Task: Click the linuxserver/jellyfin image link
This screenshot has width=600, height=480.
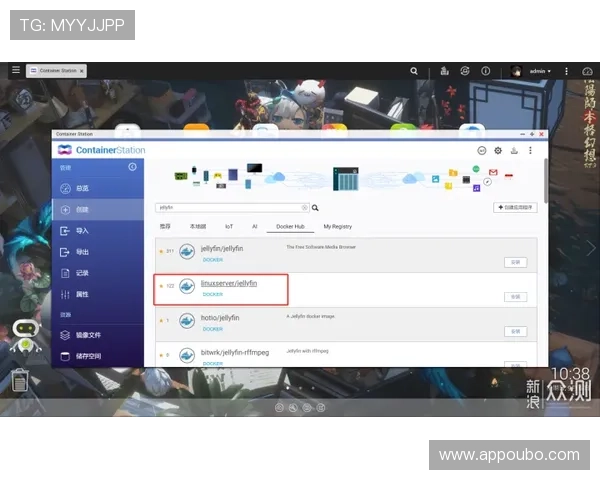Action: pos(229,284)
